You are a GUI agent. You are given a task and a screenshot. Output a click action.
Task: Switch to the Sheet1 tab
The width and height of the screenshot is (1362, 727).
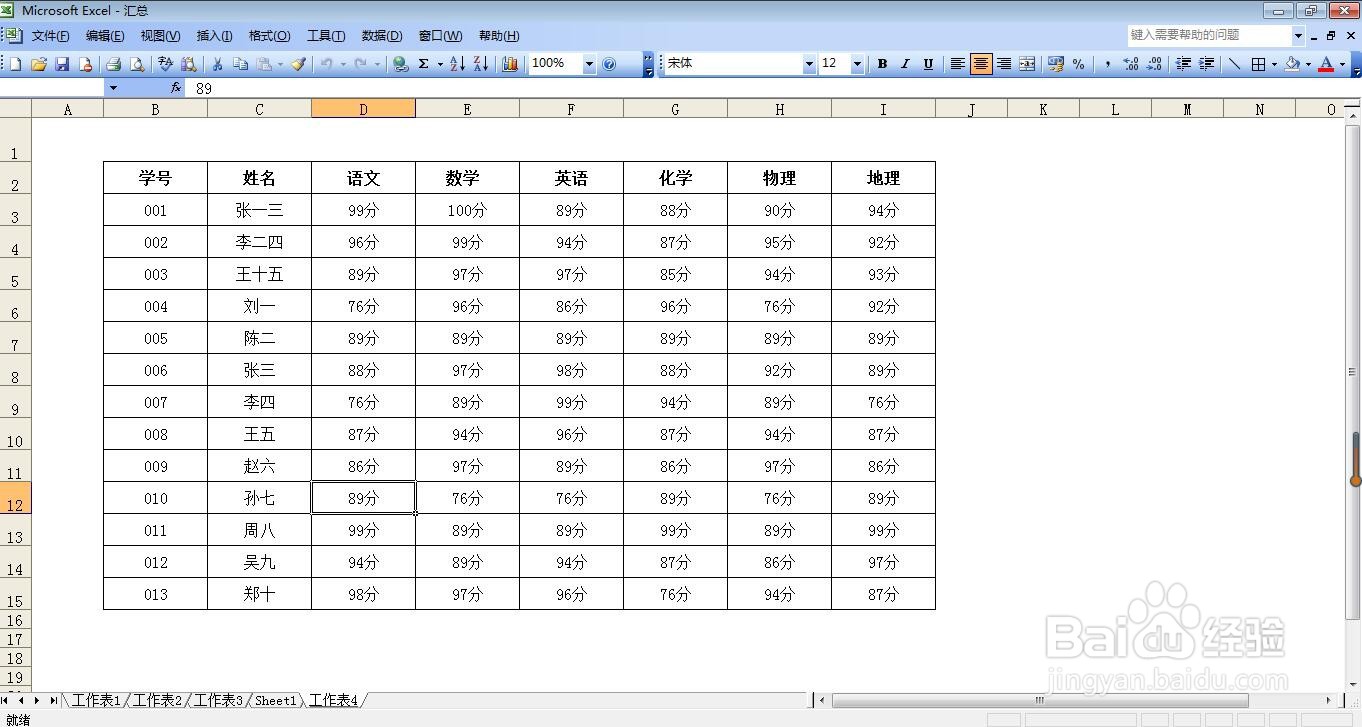click(x=276, y=700)
